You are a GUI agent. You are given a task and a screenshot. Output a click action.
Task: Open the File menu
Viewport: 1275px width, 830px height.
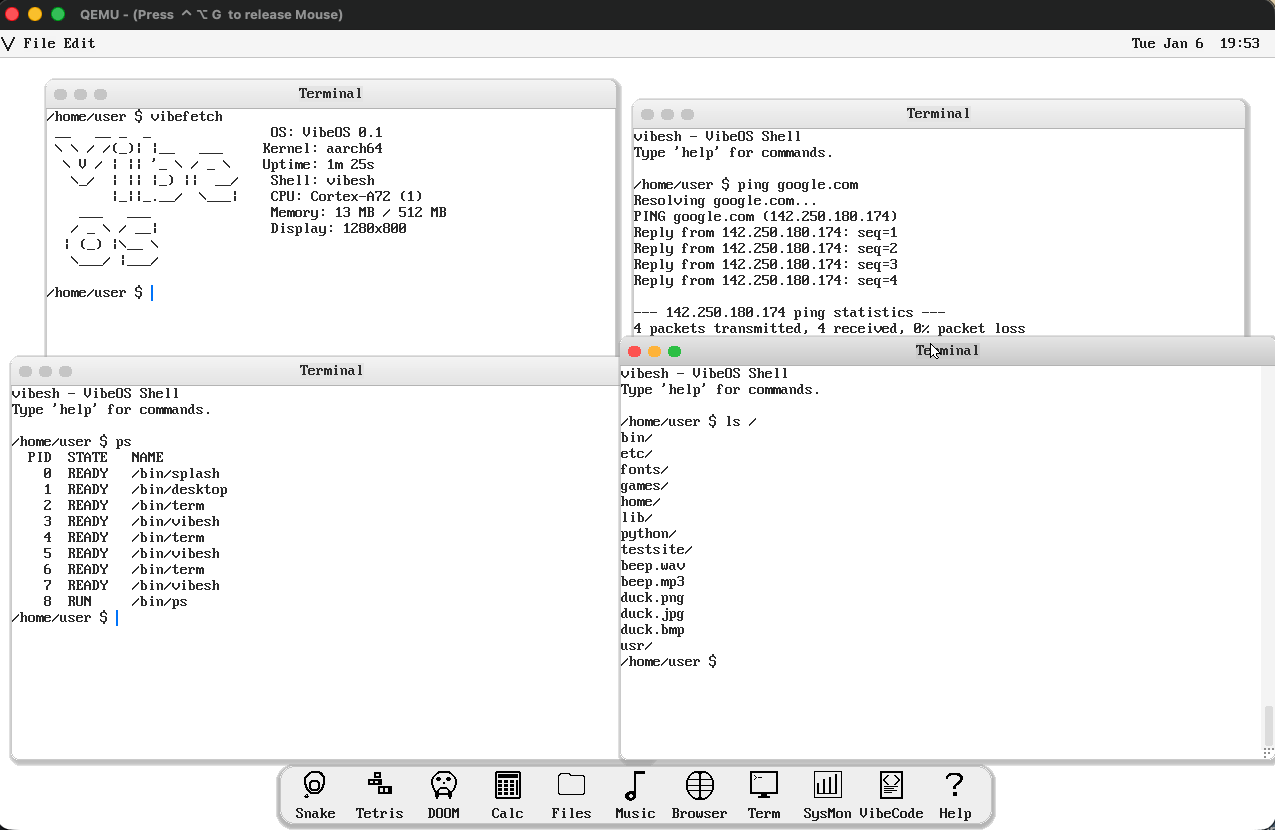click(39, 43)
